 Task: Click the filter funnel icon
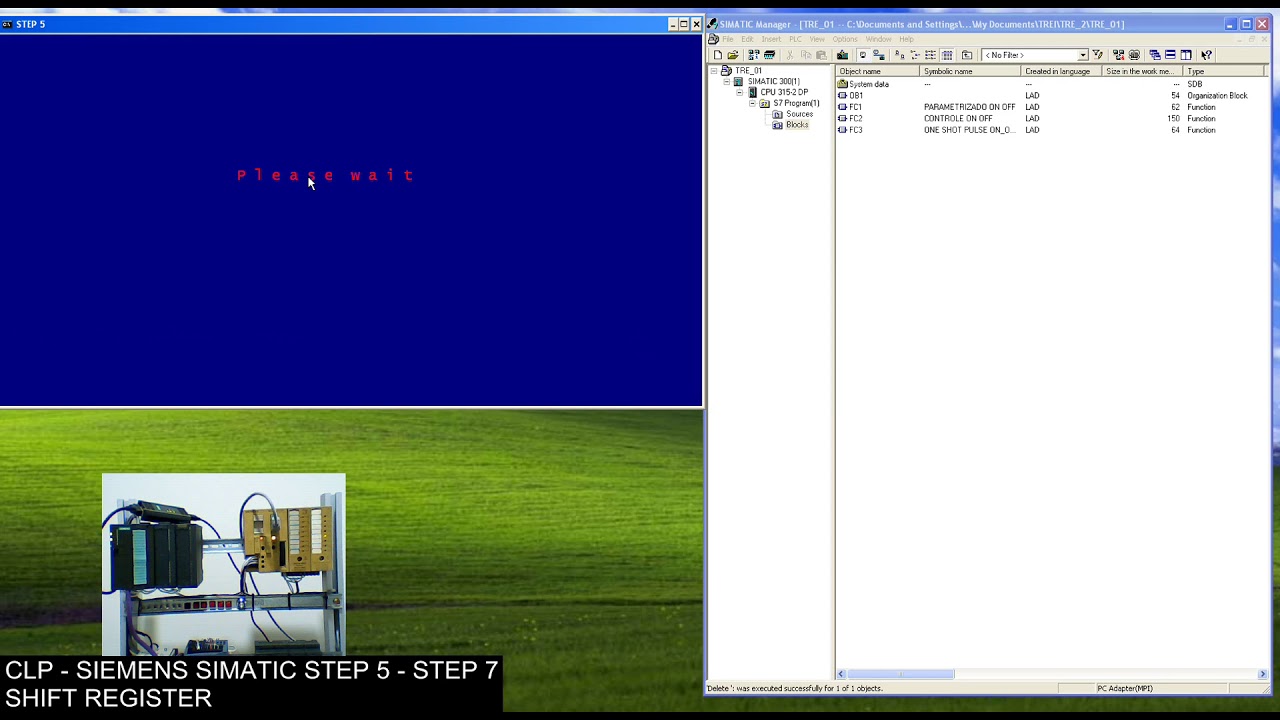click(1098, 55)
